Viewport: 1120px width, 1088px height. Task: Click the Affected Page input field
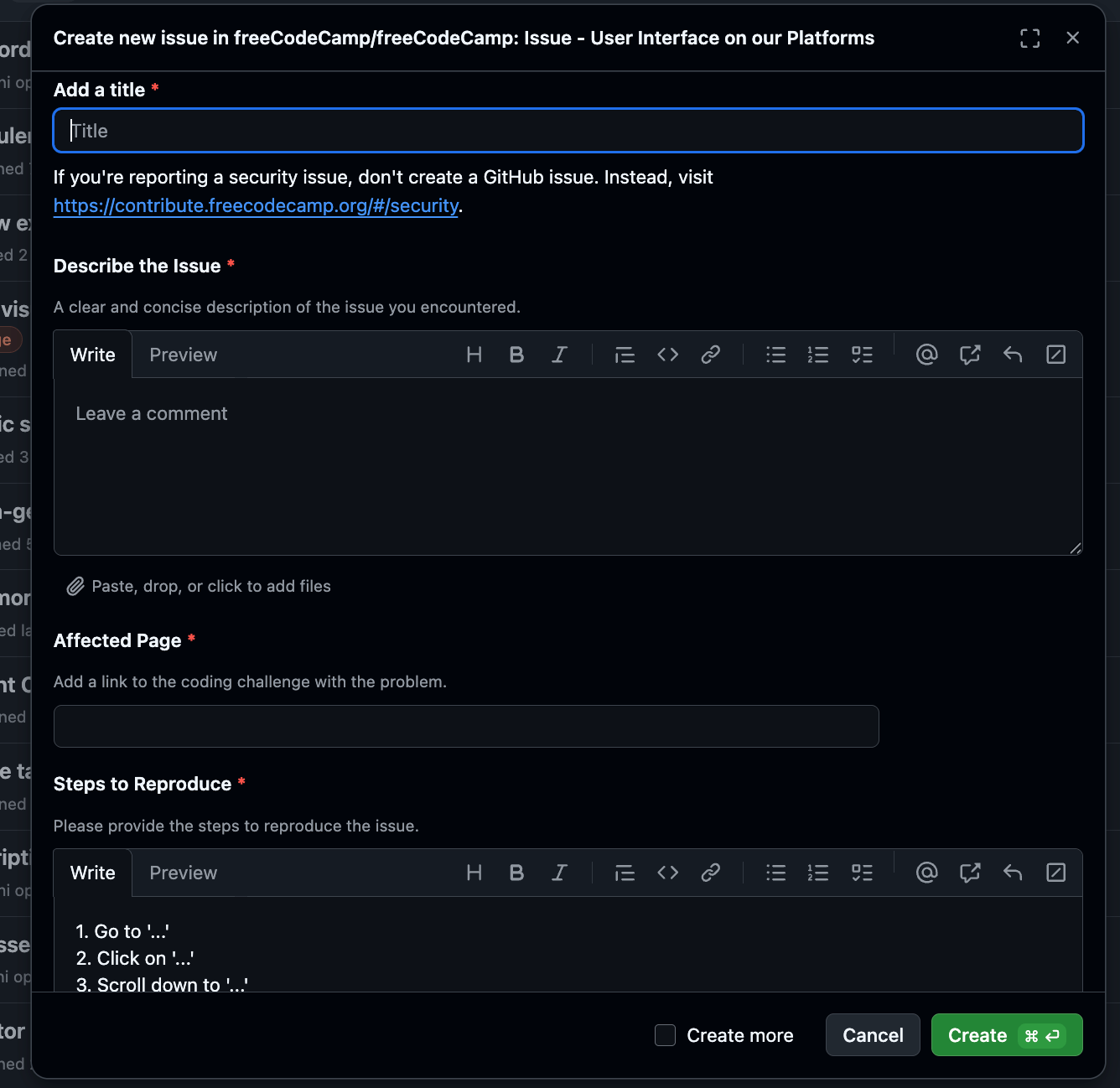pyautogui.click(x=466, y=726)
